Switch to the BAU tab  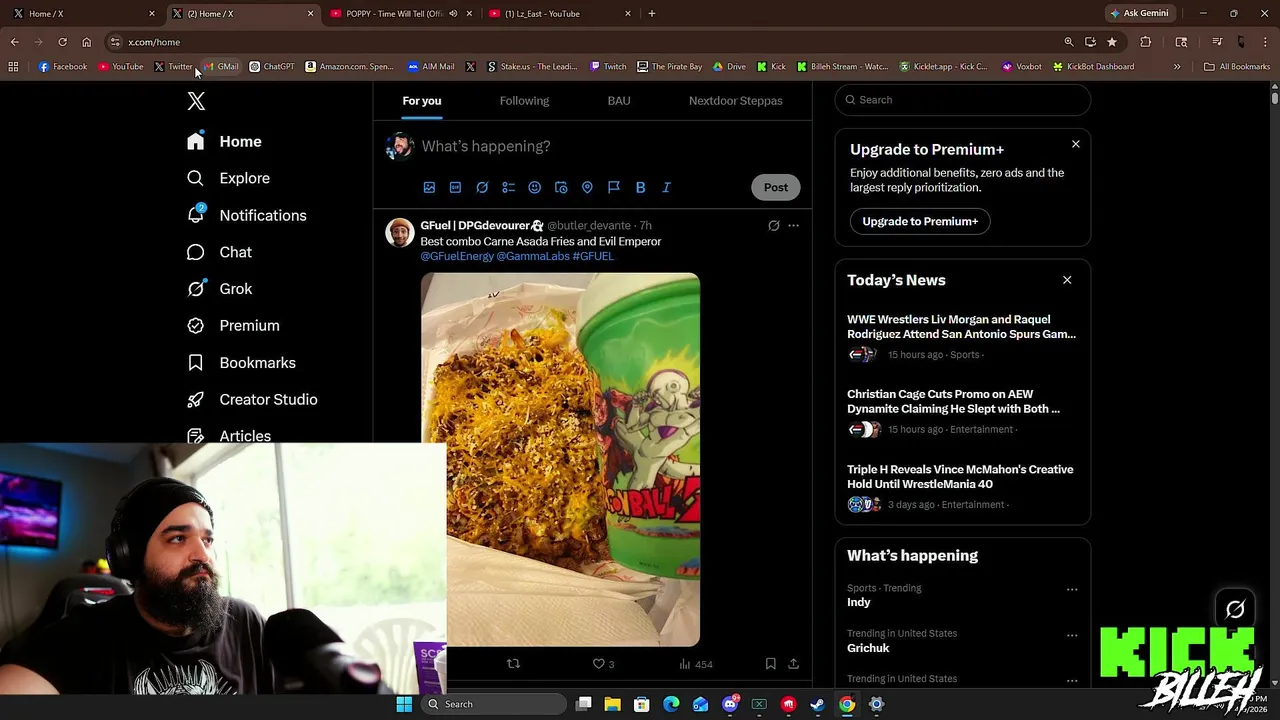pyautogui.click(x=619, y=101)
